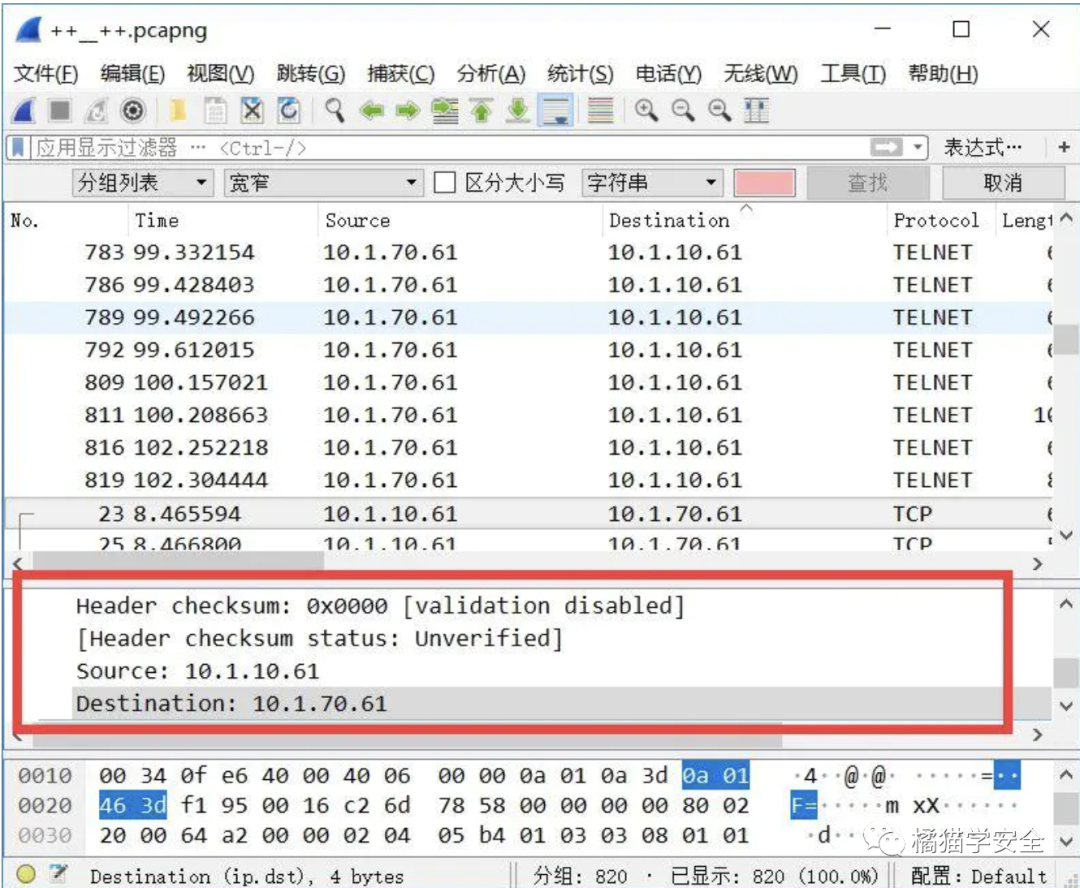Open the 电话(Y) menu
This screenshot has width=1080, height=888.
(x=668, y=74)
